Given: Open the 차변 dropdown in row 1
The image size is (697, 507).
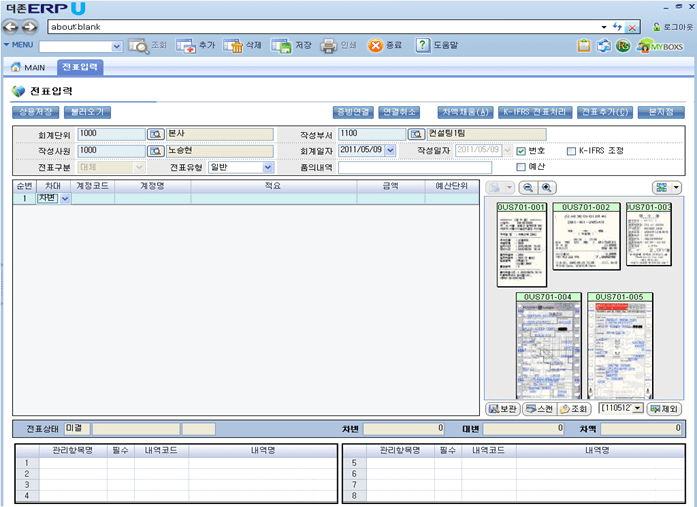Looking at the screenshot, I should tap(66, 199).
